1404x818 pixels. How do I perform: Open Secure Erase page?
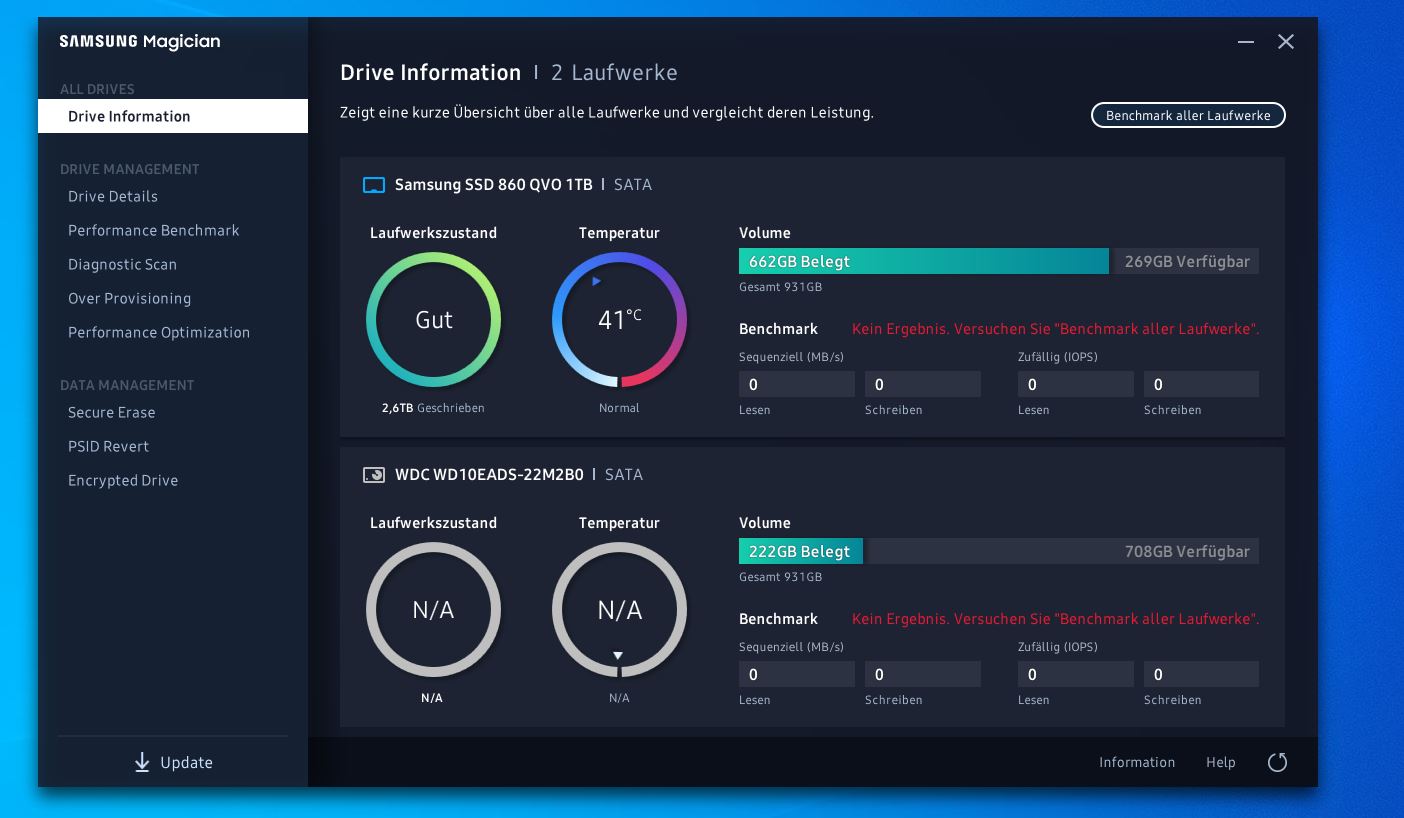pos(112,413)
